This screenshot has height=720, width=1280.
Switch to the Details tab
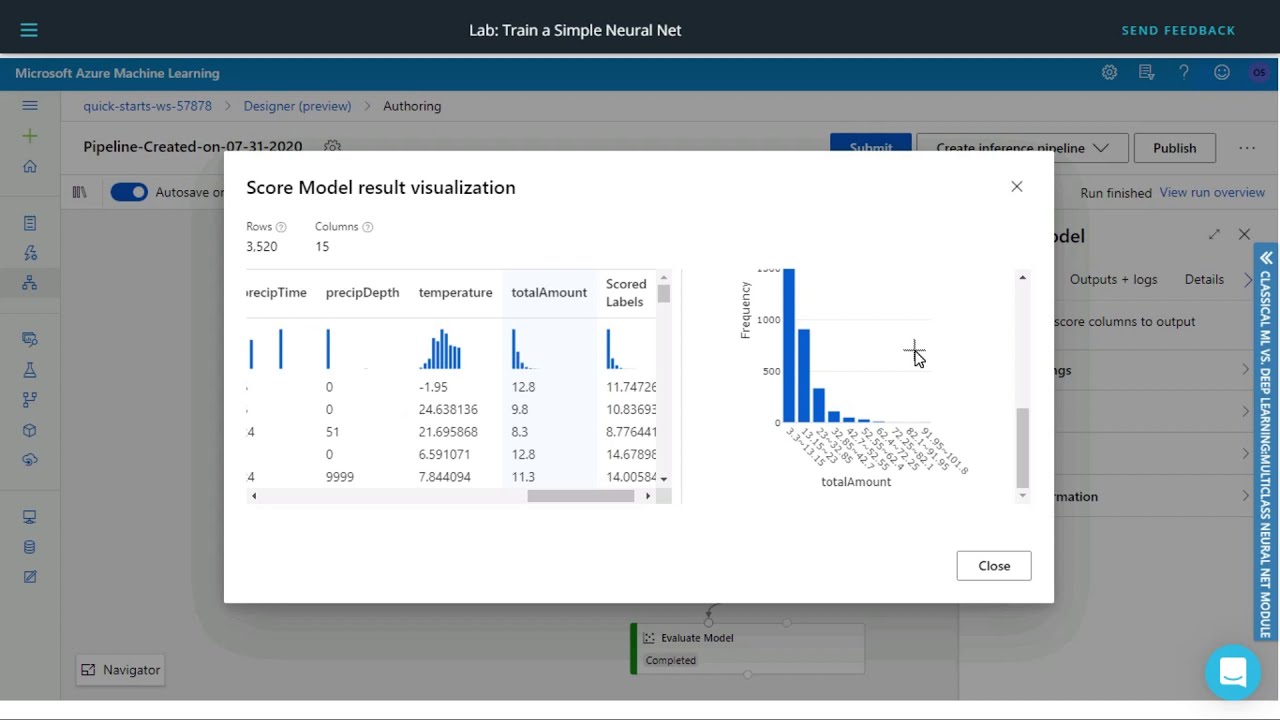click(1204, 279)
